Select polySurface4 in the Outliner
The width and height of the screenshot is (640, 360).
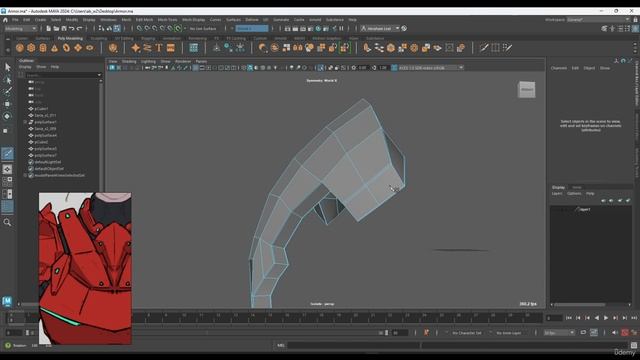click(x=45, y=136)
